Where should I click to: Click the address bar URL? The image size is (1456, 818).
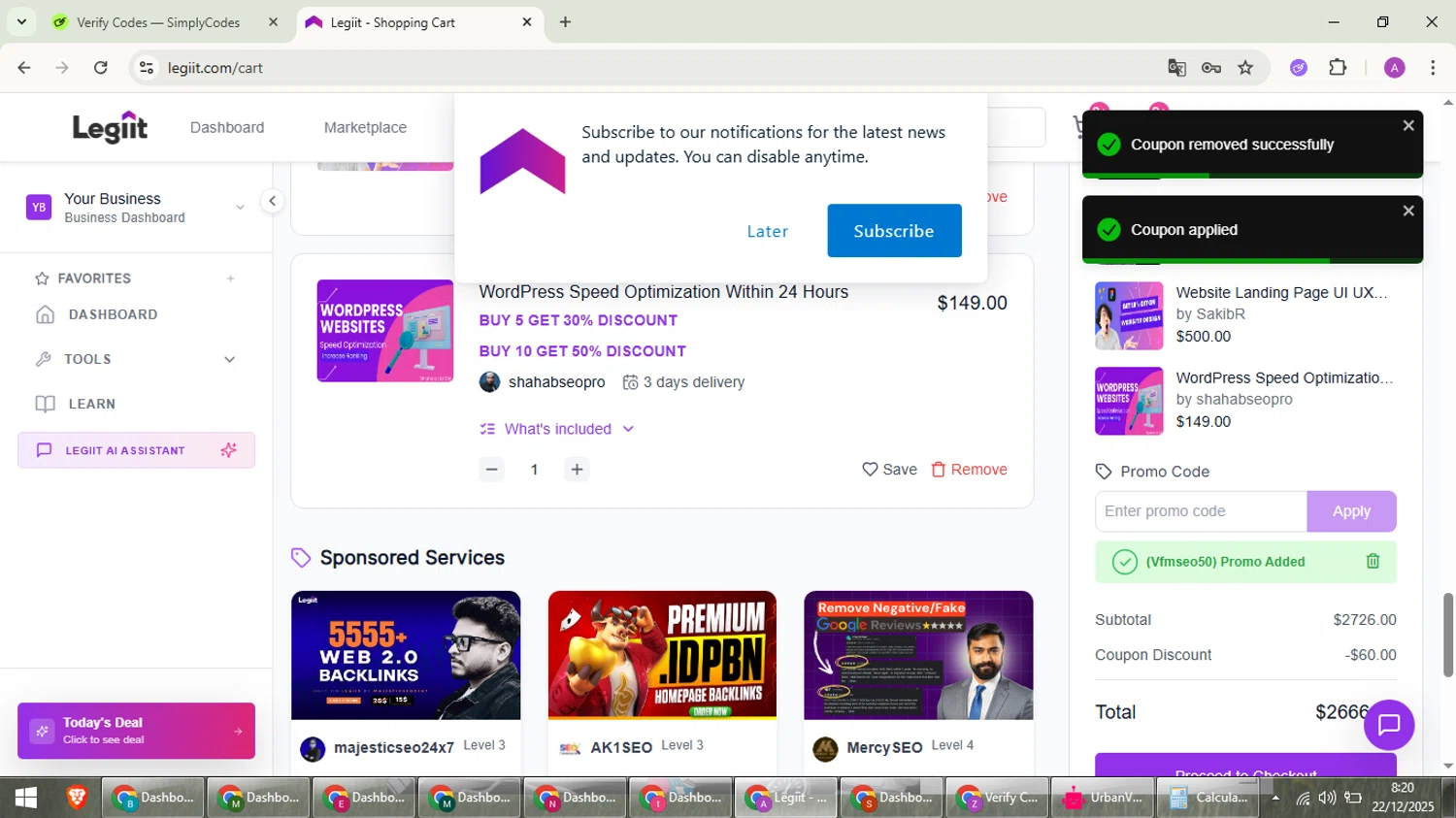[x=215, y=68]
